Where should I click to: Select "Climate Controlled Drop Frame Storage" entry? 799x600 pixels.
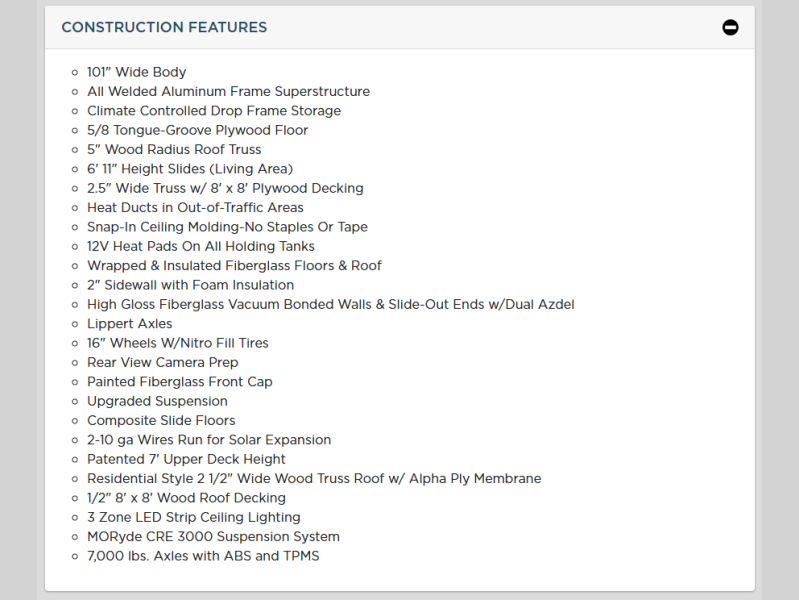(x=213, y=111)
